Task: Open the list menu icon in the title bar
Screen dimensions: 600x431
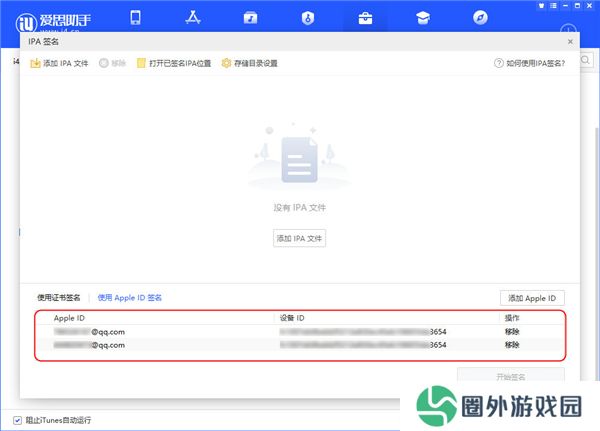Action: click(x=553, y=6)
